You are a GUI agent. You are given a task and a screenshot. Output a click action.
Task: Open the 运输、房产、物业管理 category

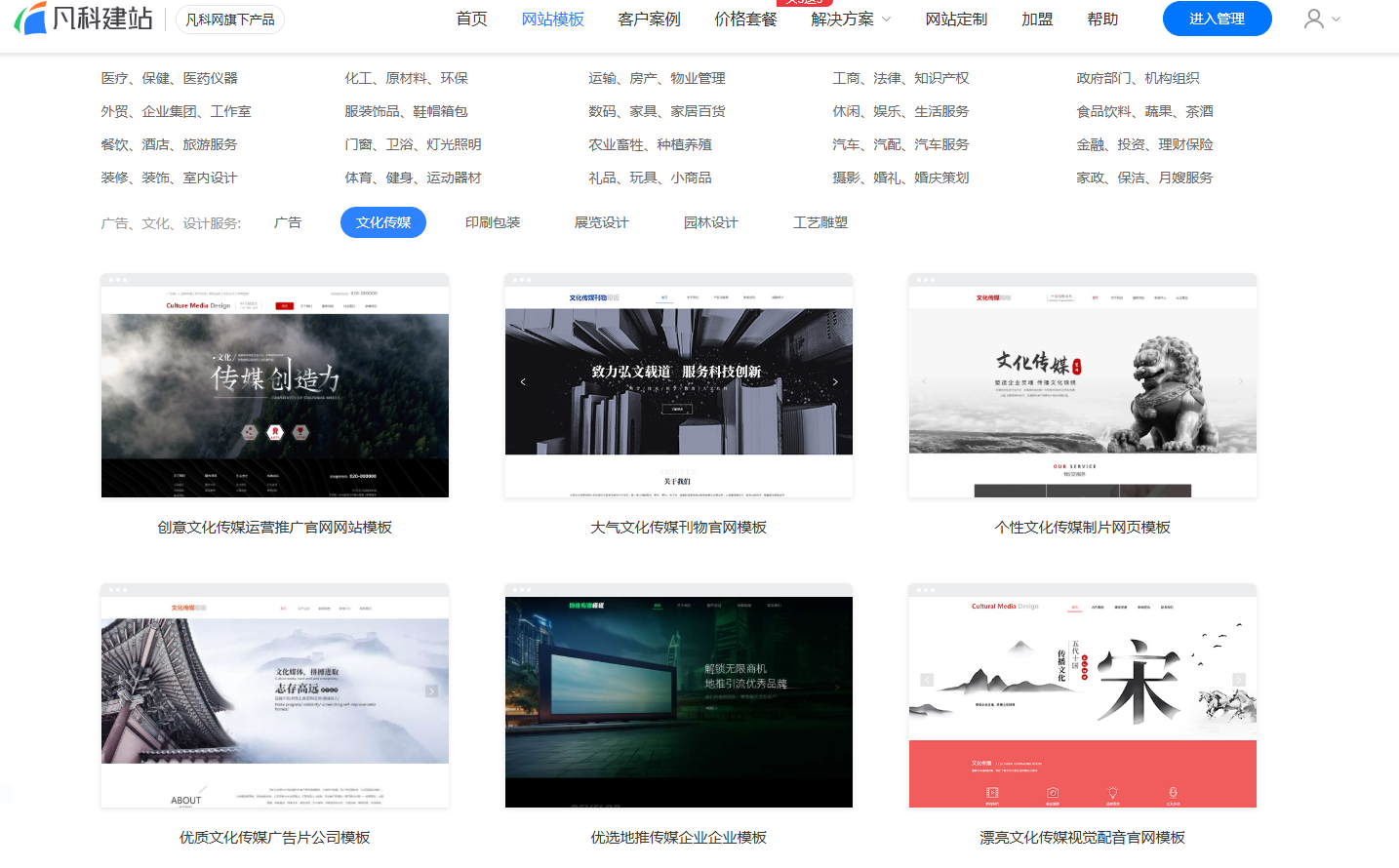click(x=658, y=78)
